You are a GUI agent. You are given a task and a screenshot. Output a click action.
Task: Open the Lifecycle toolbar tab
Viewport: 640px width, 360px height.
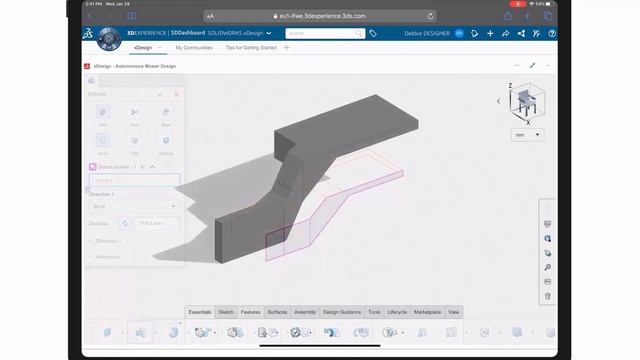397,312
